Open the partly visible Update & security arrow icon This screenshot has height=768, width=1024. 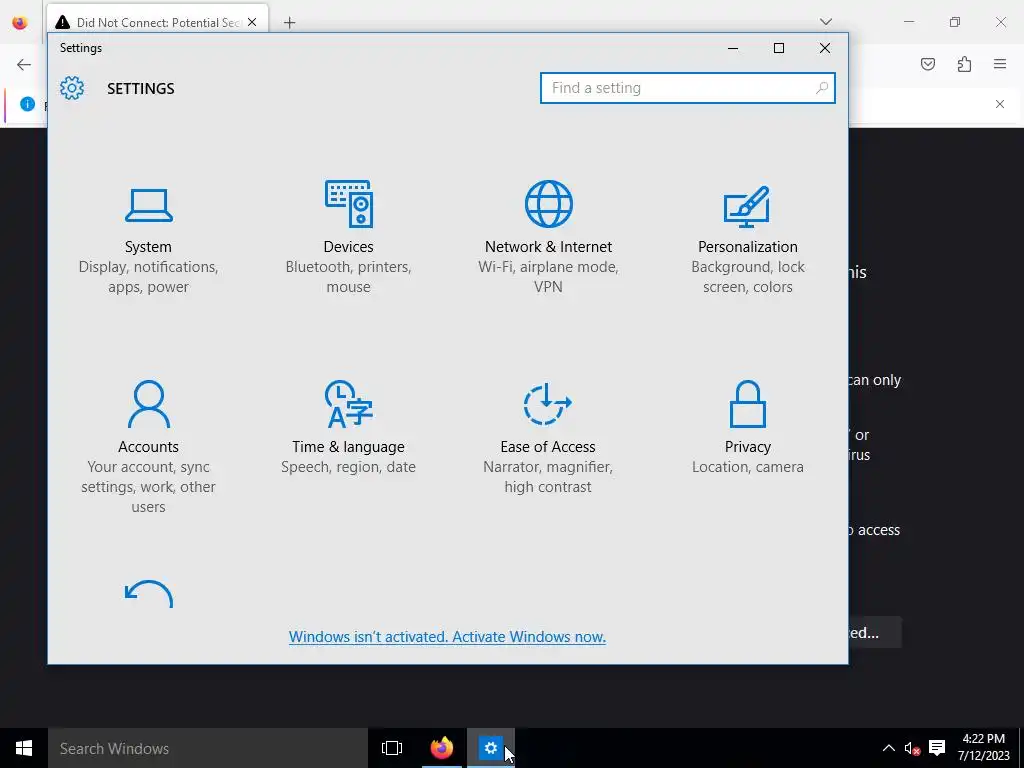(149, 594)
